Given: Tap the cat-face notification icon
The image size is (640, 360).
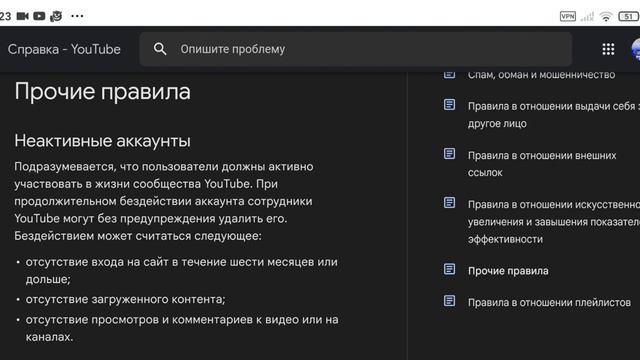Looking at the screenshot, I should coord(56,16).
